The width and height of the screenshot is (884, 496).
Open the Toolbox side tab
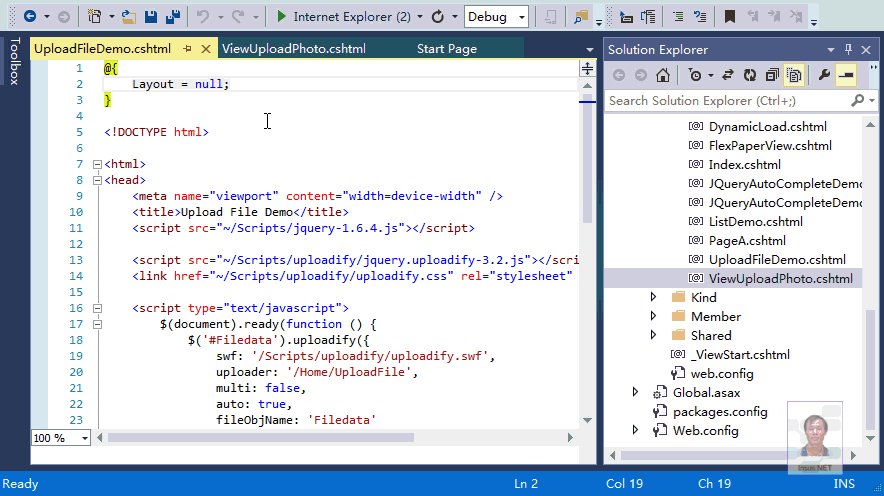coord(15,61)
